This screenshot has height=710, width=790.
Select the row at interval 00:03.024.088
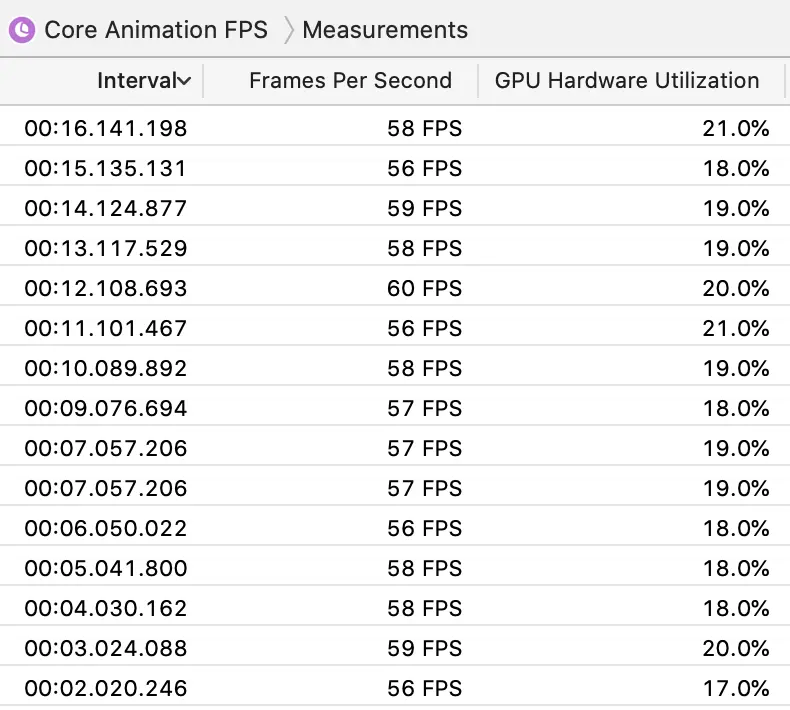(106, 648)
